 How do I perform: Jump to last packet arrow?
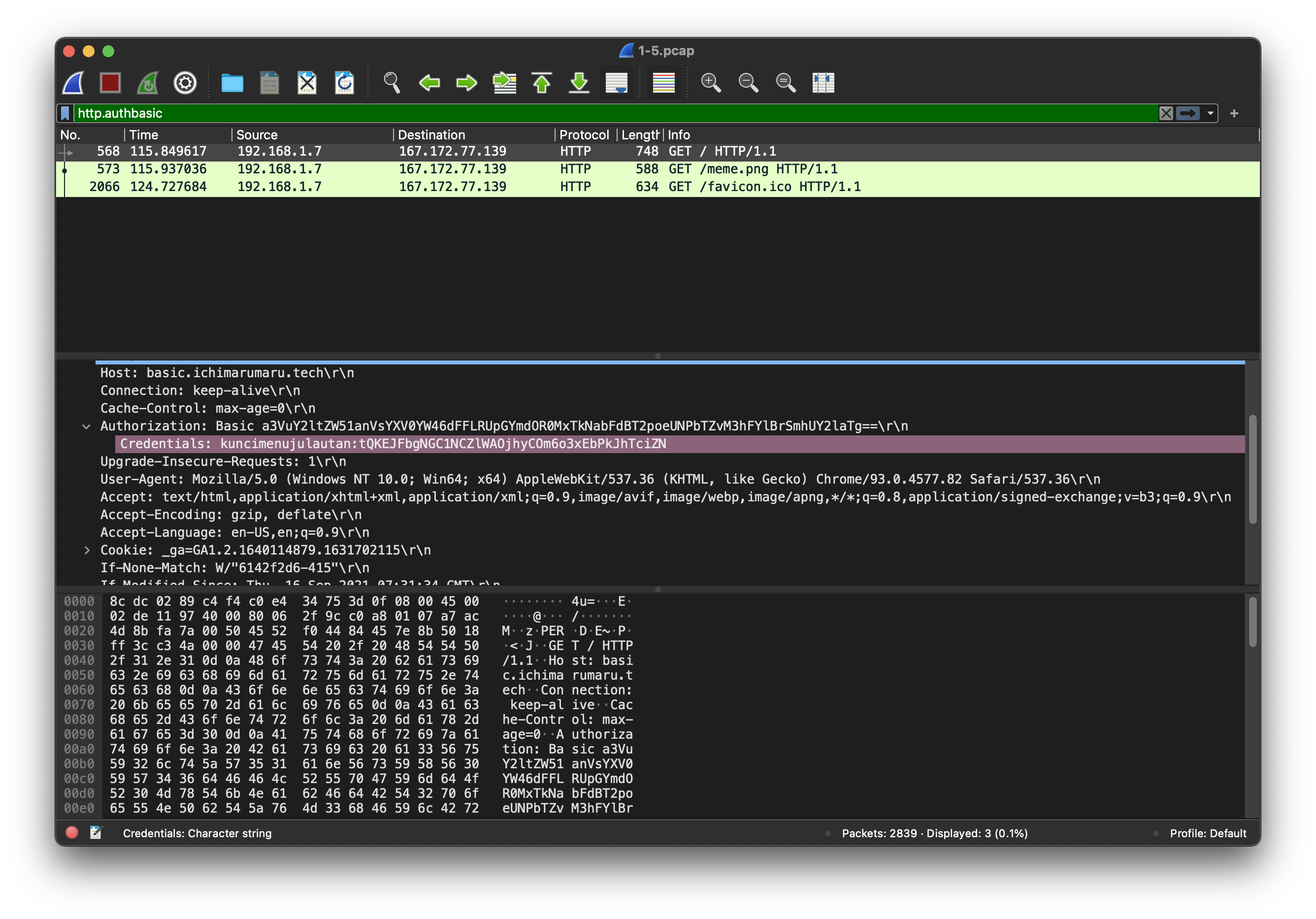[580, 83]
